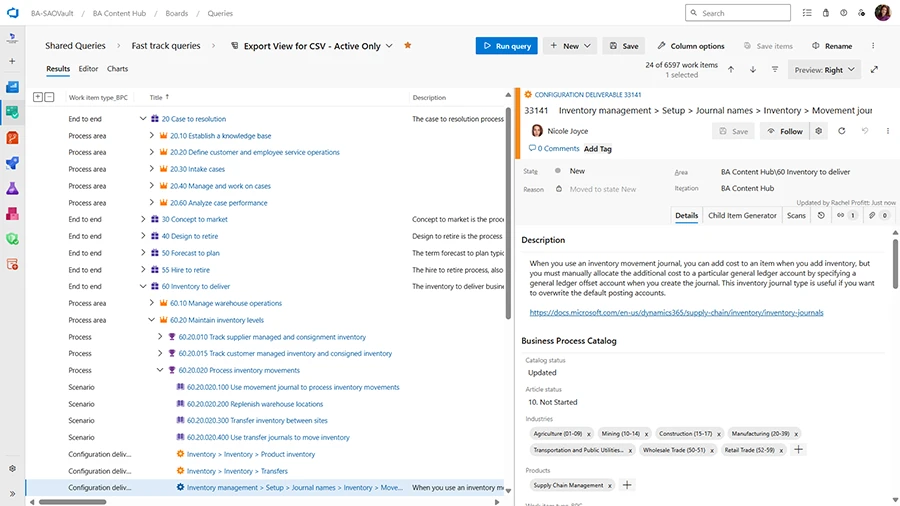This screenshot has height=506, width=900.
Task: Click the favorite star next to query name
Action: coord(407,46)
